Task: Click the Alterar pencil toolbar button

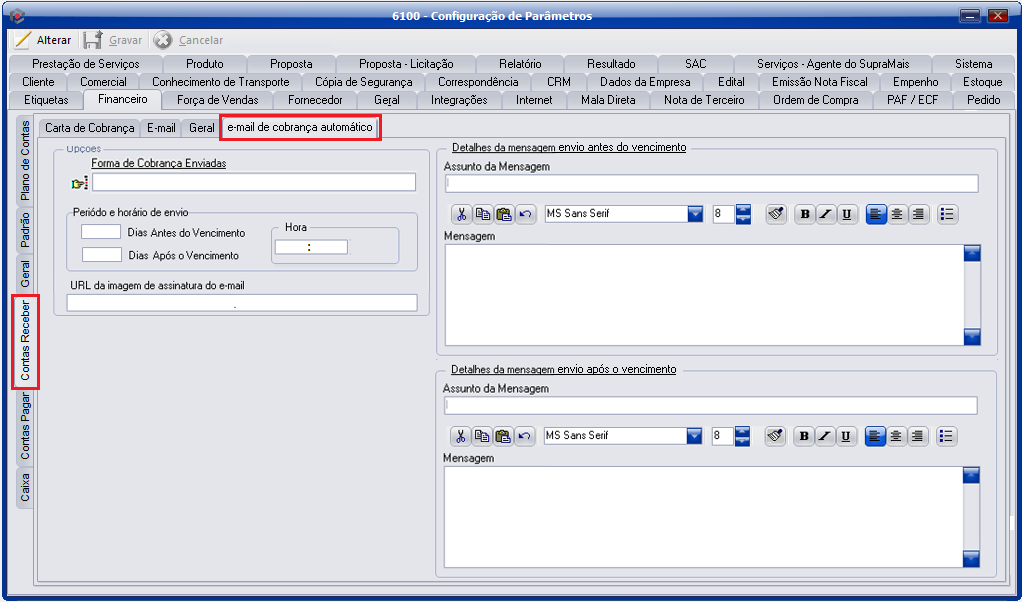Action: [x=43, y=40]
